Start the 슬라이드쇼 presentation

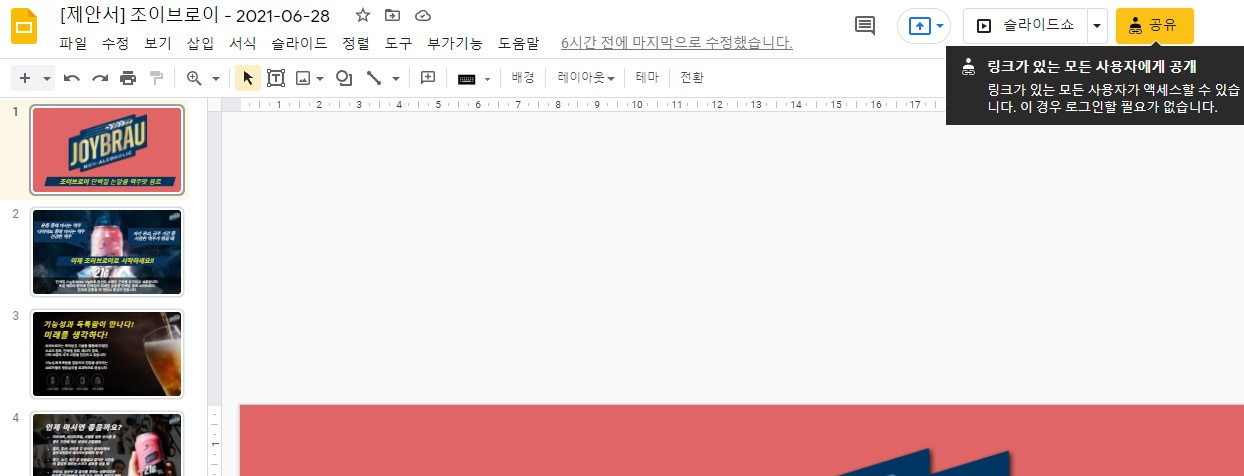tap(1025, 25)
